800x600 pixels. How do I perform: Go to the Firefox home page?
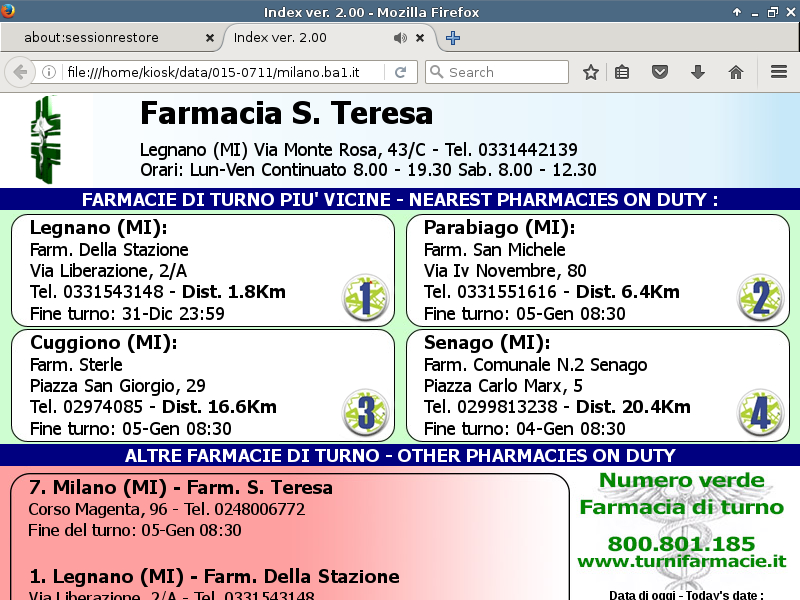736,72
